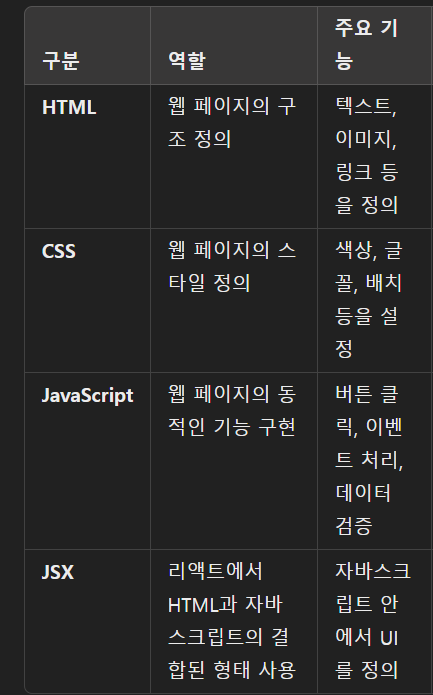433x695 pixels.
Task: Click the text '데이터 검증' in JavaScript row
Action: [x=363, y=510]
